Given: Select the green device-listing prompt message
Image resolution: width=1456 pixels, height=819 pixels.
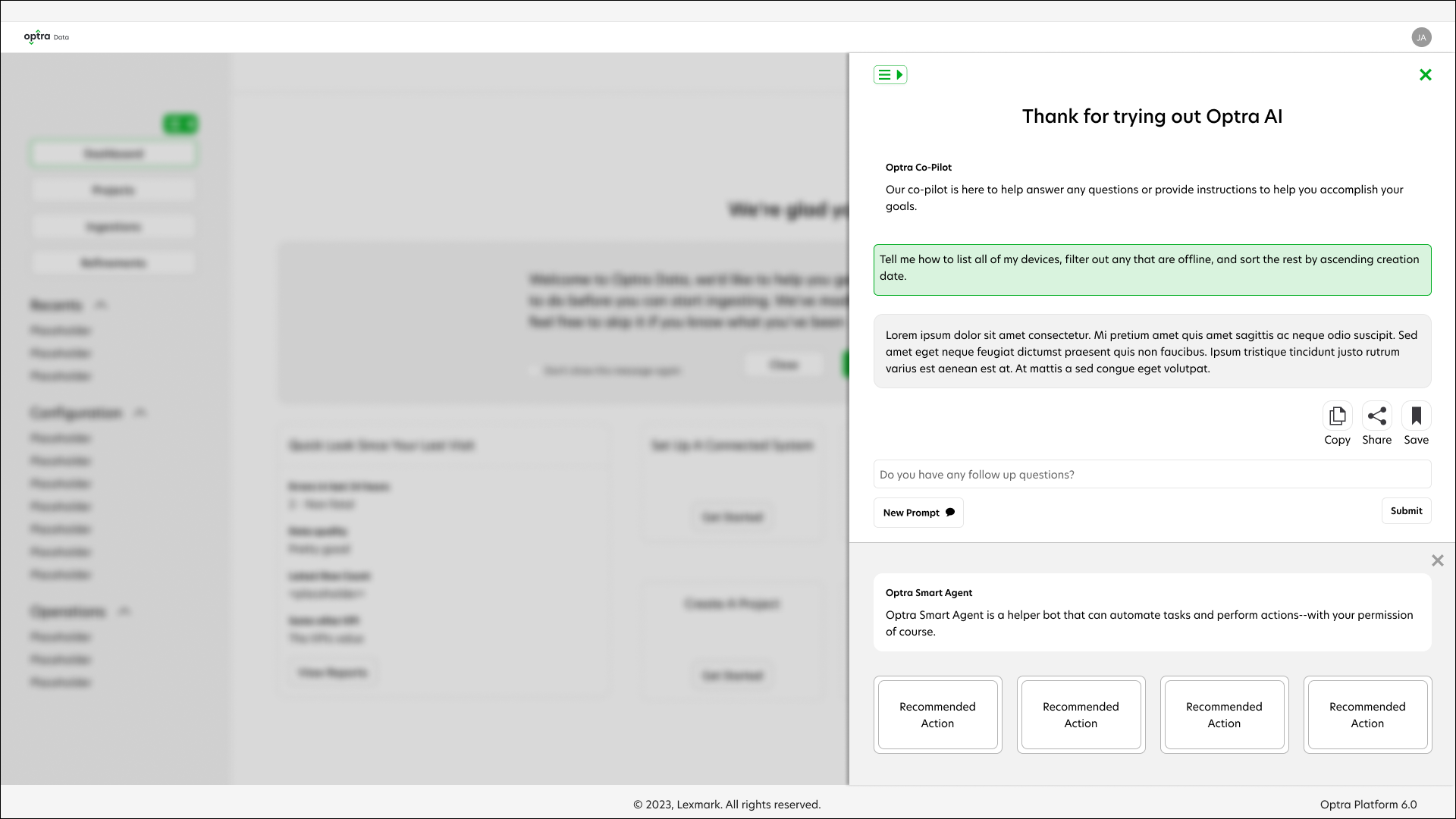Looking at the screenshot, I should point(1152,269).
